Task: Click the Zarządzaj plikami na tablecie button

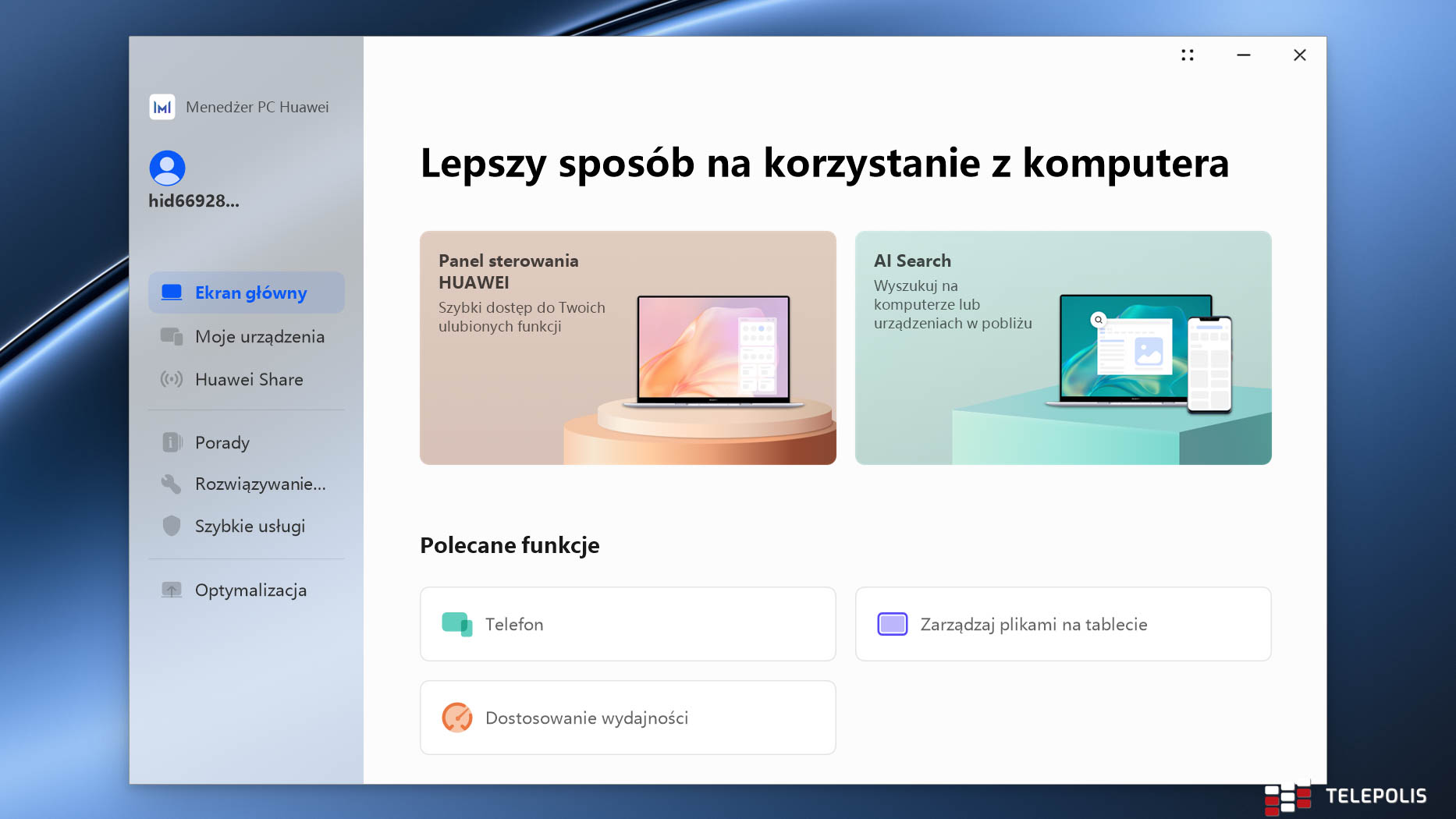Action: click(1063, 624)
